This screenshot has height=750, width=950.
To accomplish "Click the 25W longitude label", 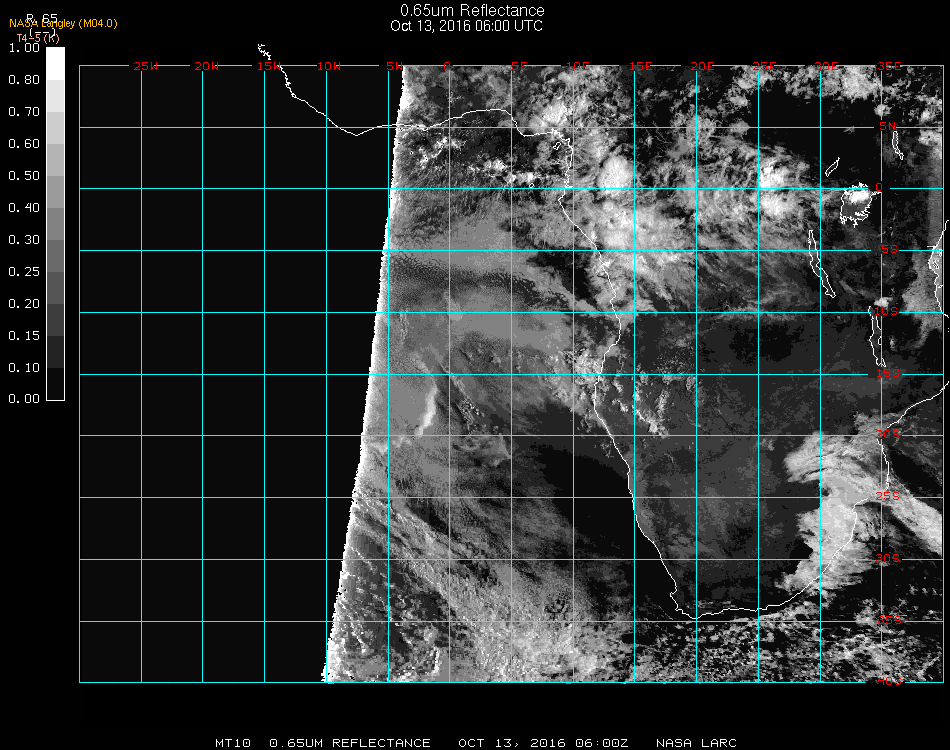I will tap(145, 66).
